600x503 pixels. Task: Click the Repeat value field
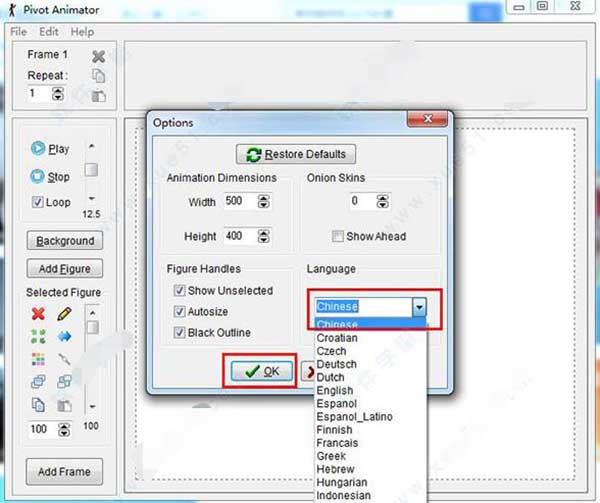(x=39, y=93)
